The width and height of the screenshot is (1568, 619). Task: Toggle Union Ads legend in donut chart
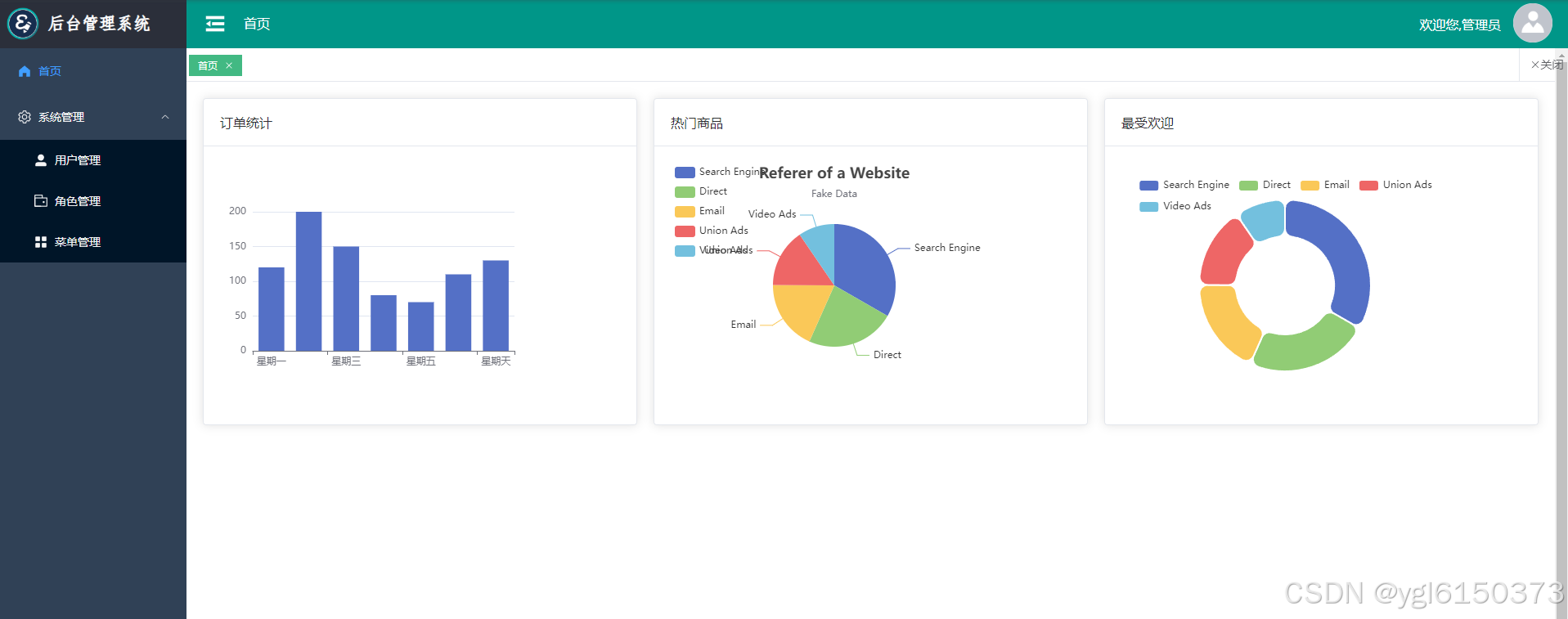[1395, 185]
